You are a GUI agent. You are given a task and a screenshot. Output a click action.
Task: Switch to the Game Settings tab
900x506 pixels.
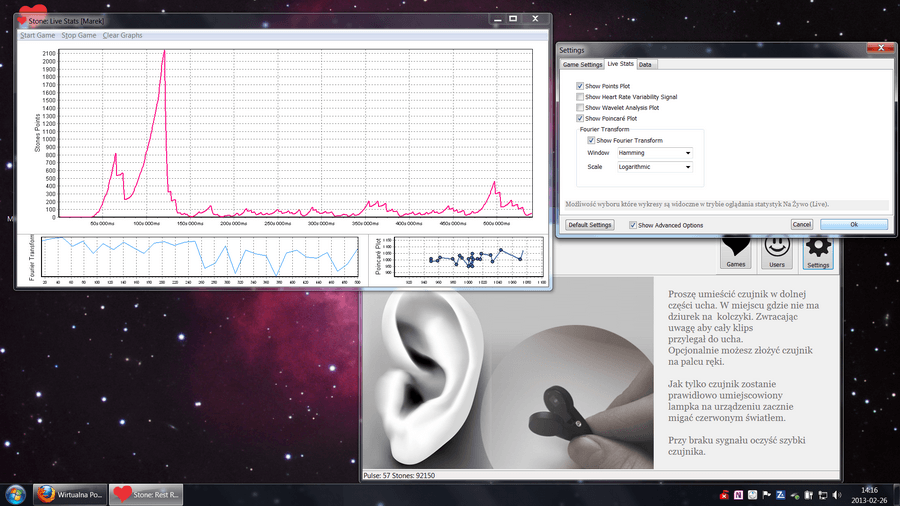coord(582,65)
